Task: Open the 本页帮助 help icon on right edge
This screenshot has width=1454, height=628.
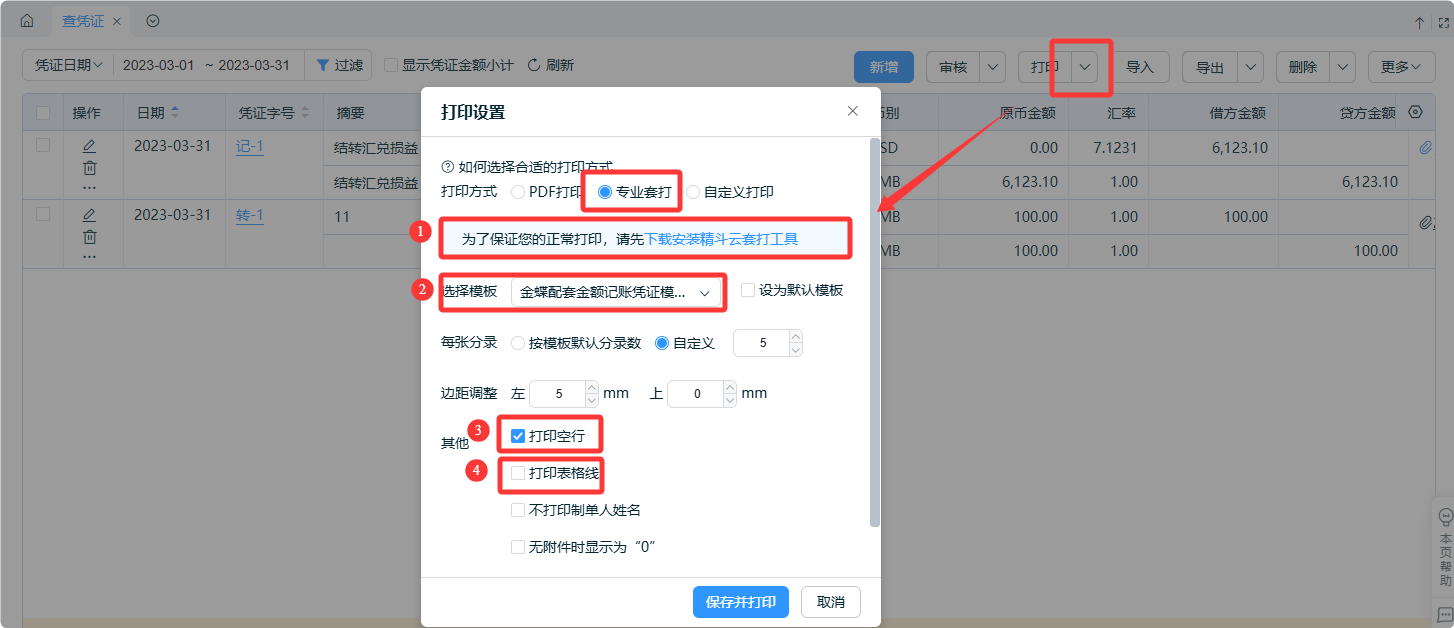Action: click(x=1444, y=517)
